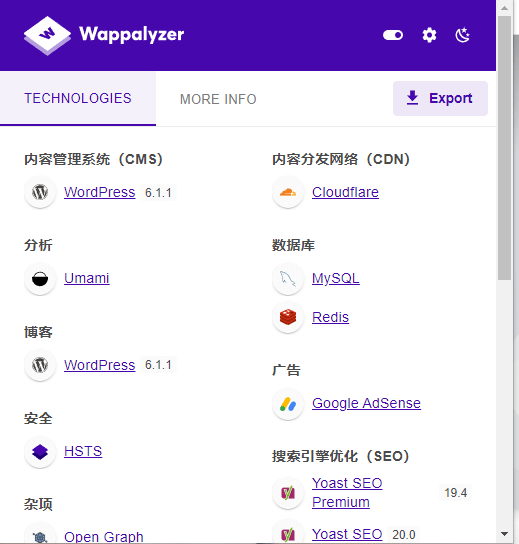
Task: Click version 6.1.1 beside CMS WordPress
Action: pyautogui.click(x=158, y=193)
